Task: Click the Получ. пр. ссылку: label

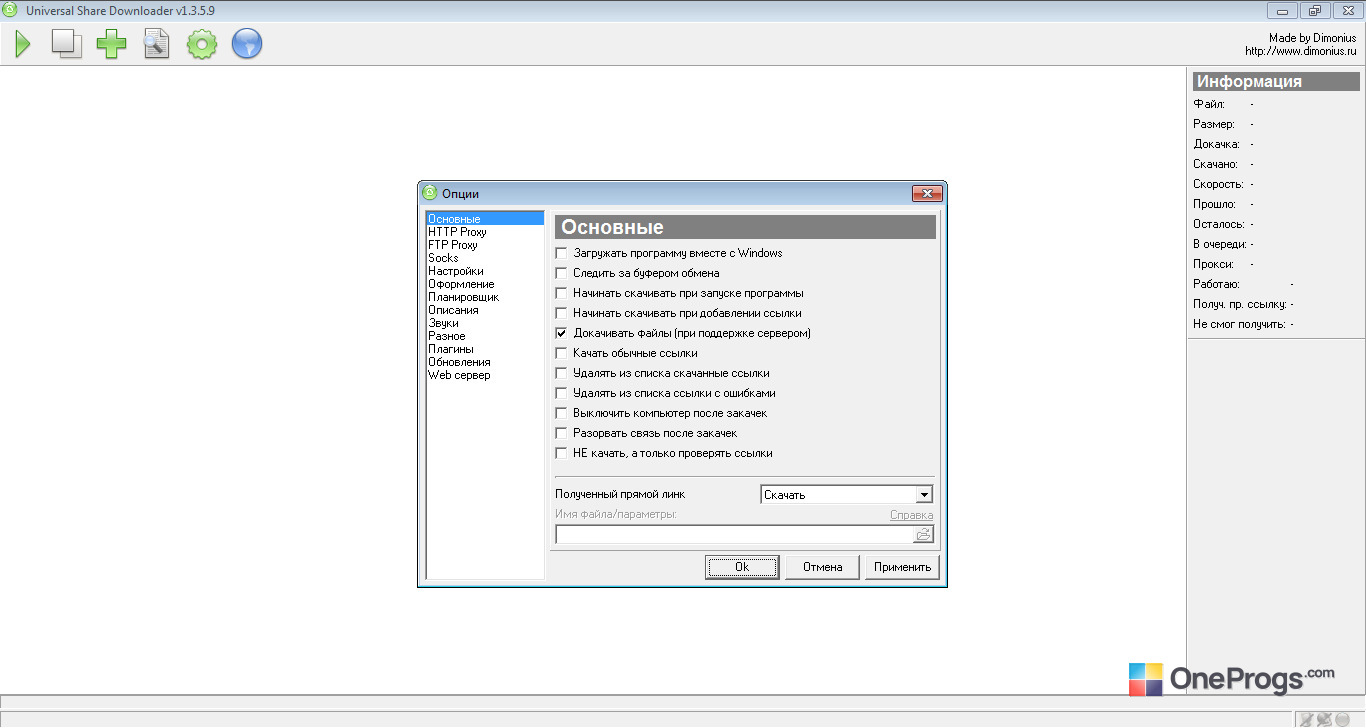Action: [1240, 304]
